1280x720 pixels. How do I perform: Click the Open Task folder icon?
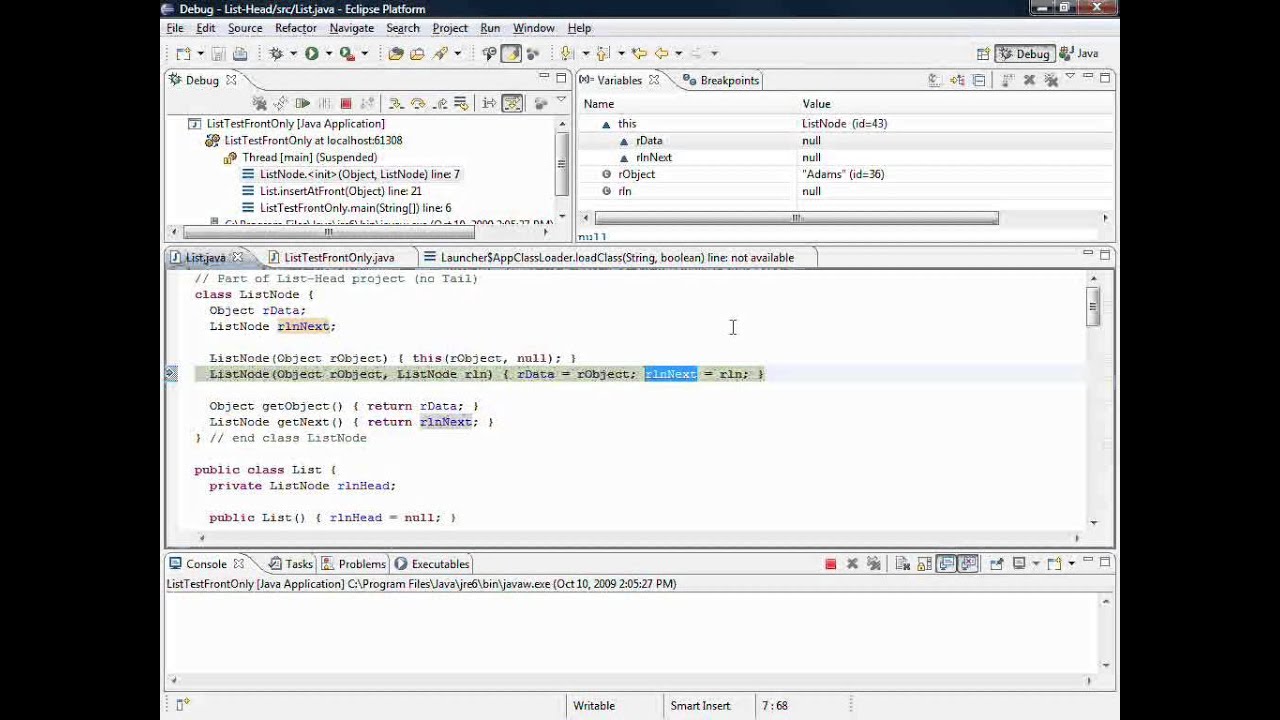point(417,53)
